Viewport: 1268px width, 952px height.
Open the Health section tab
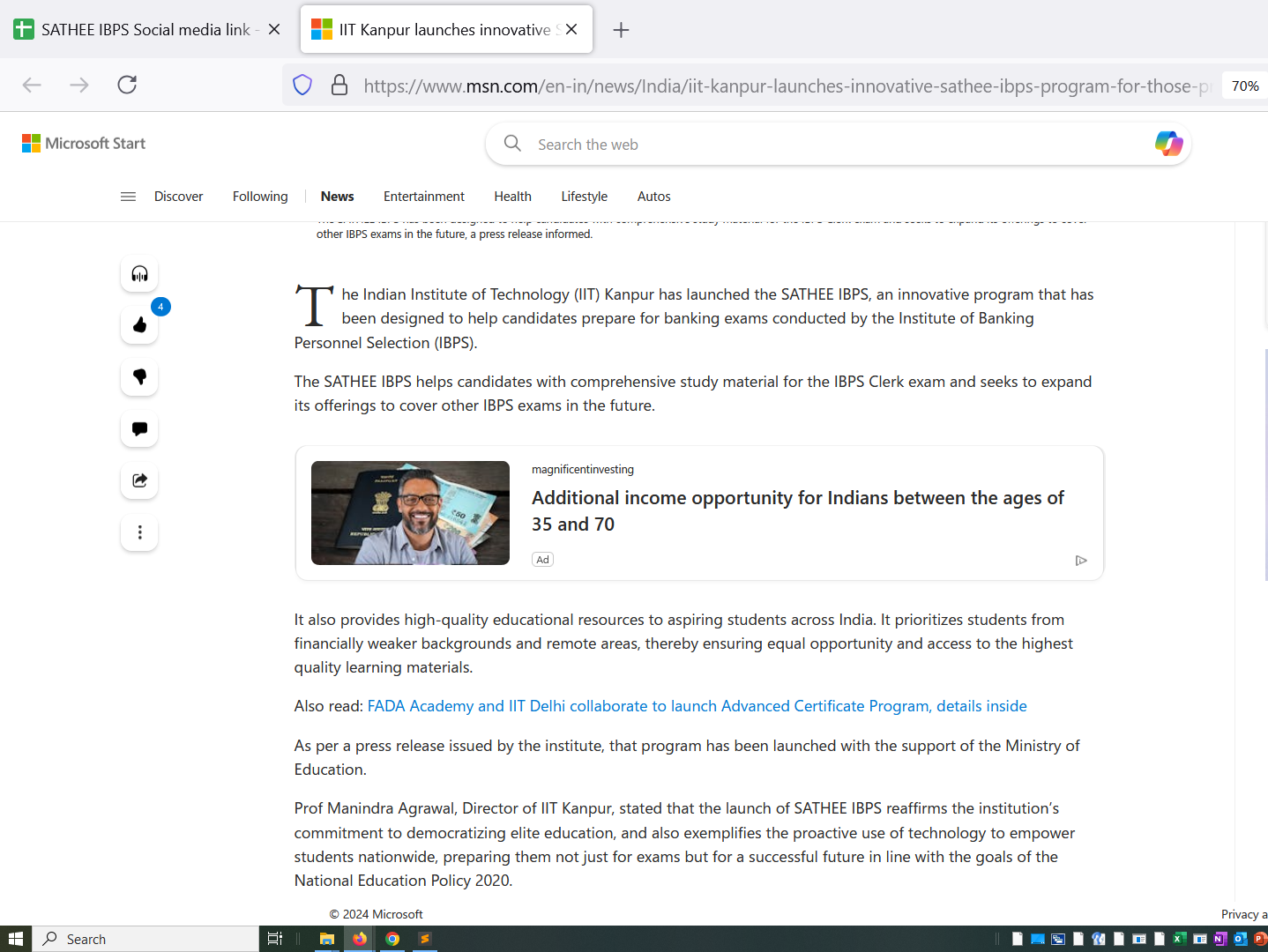tap(512, 197)
